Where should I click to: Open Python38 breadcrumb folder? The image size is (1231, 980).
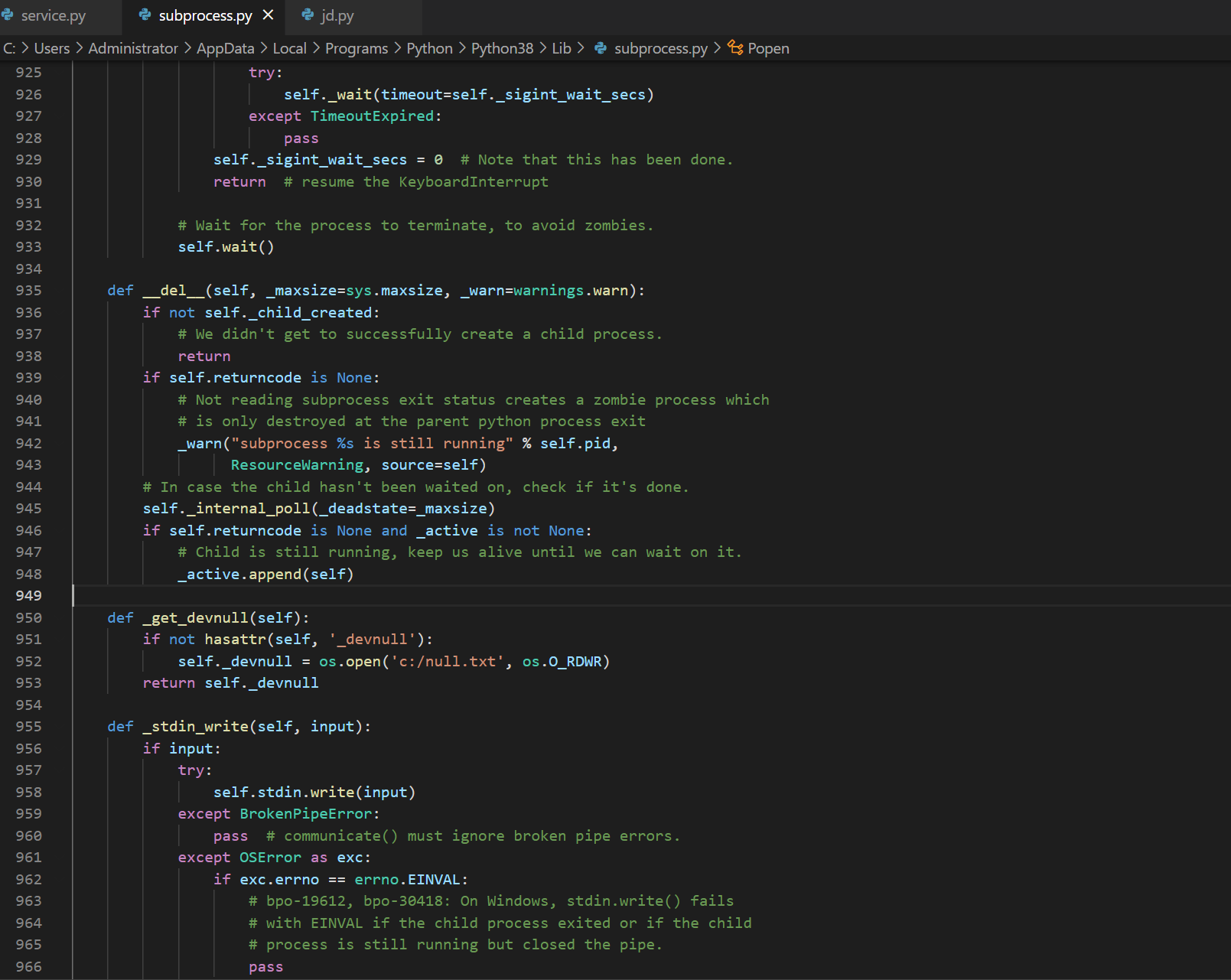[502, 48]
